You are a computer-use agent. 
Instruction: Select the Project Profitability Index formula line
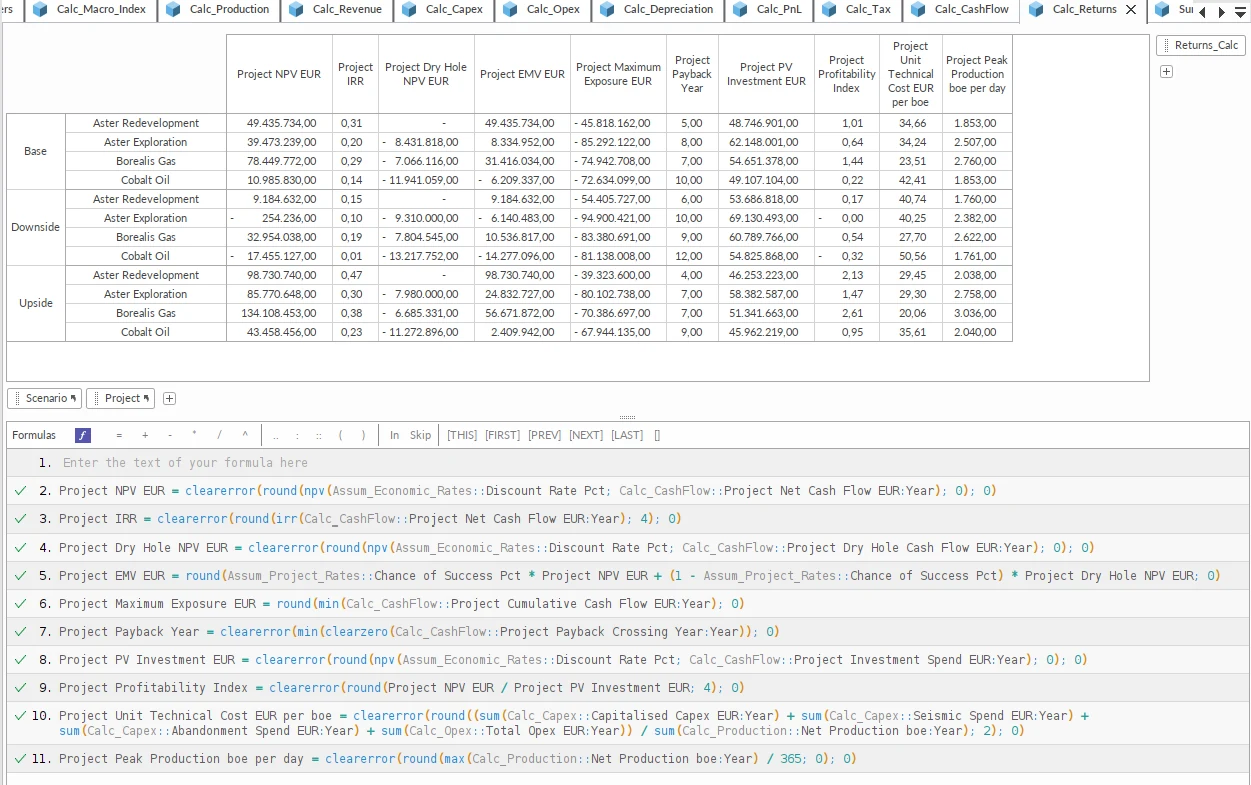click(627, 688)
